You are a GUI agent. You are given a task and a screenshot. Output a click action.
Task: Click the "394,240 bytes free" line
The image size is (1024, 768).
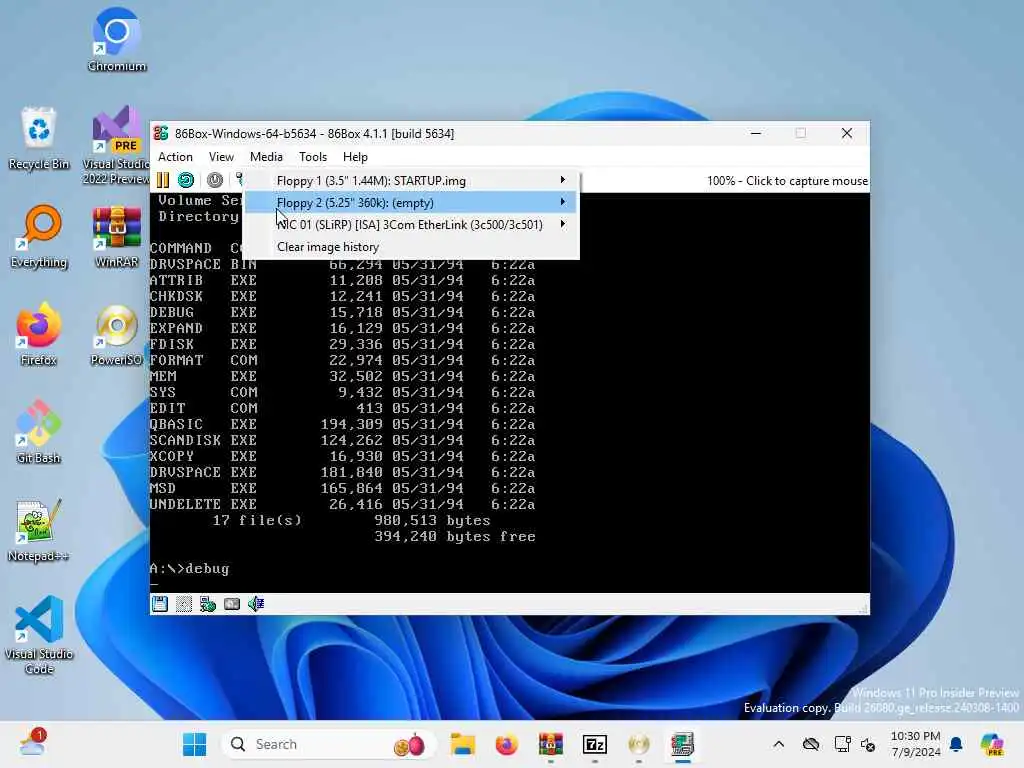click(x=455, y=536)
